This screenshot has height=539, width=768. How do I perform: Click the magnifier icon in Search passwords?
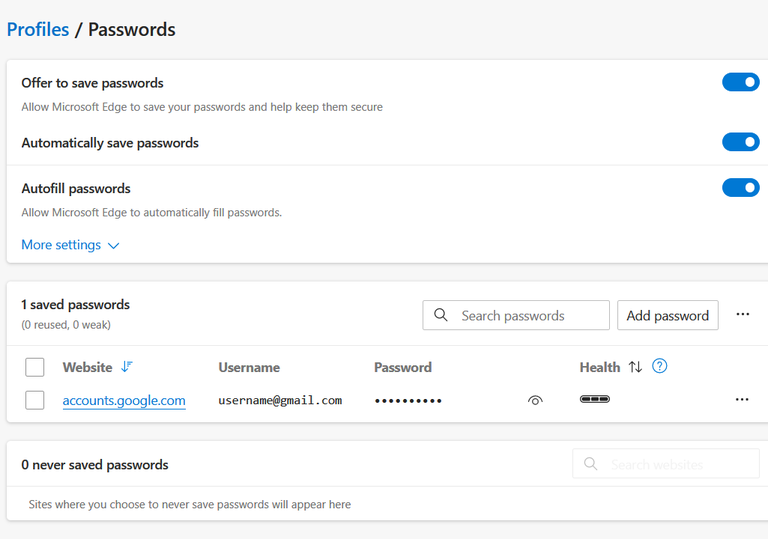(x=441, y=315)
